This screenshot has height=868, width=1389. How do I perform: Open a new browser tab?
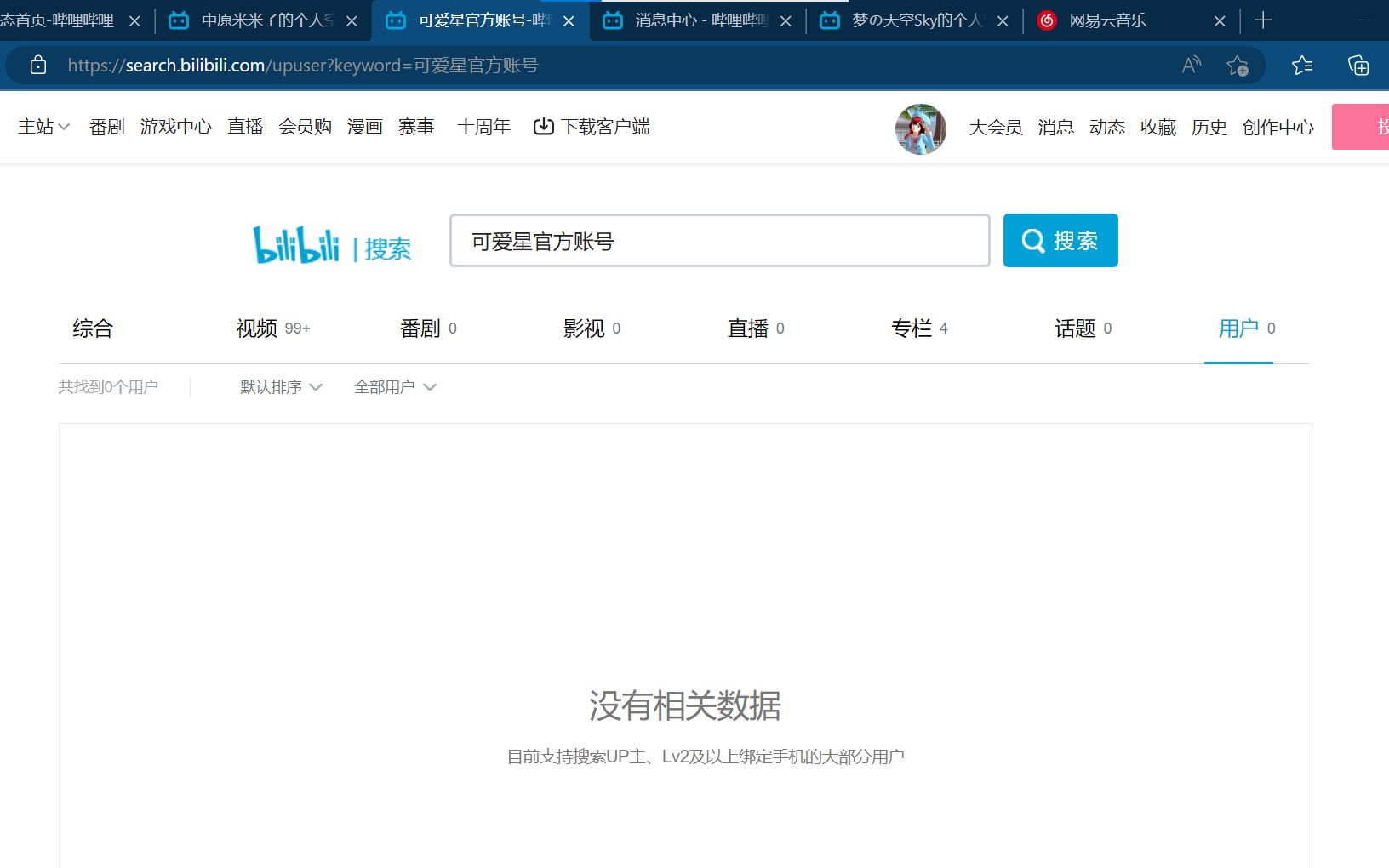(1263, 20)
